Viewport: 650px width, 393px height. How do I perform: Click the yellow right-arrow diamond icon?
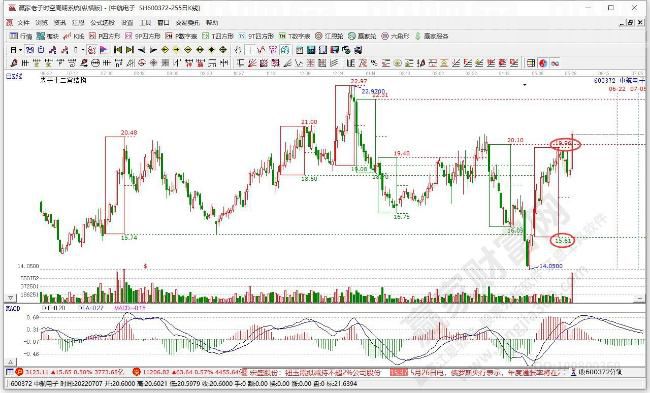[x=176, y=50]
